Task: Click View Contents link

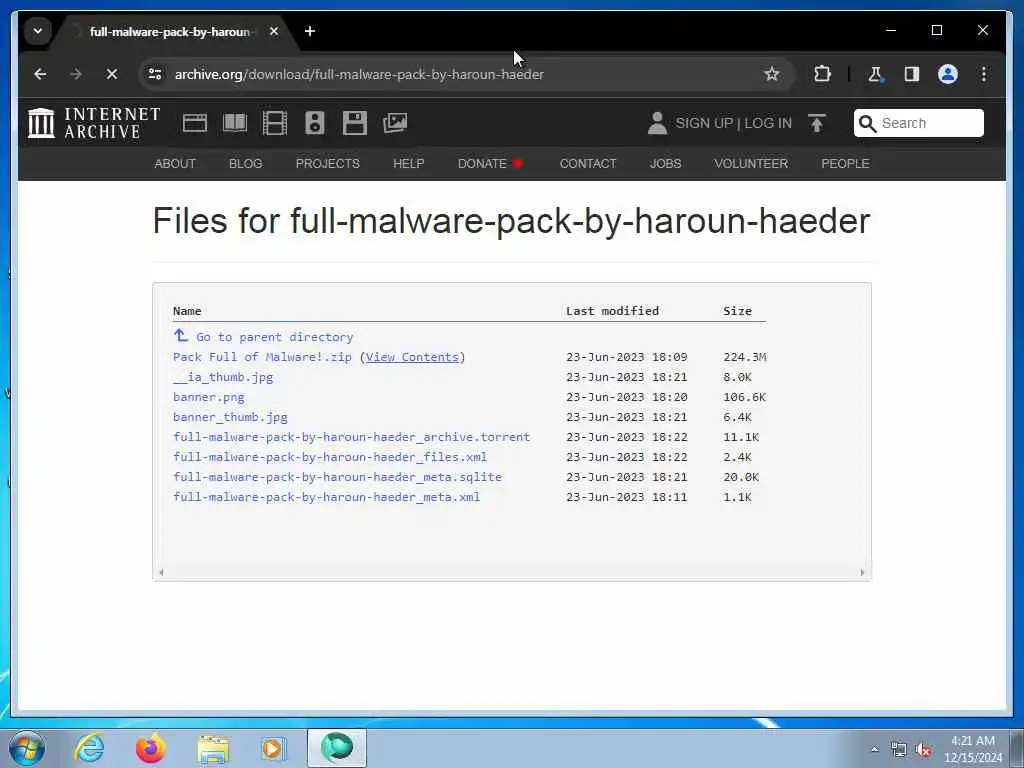Action: click(412, 357)
